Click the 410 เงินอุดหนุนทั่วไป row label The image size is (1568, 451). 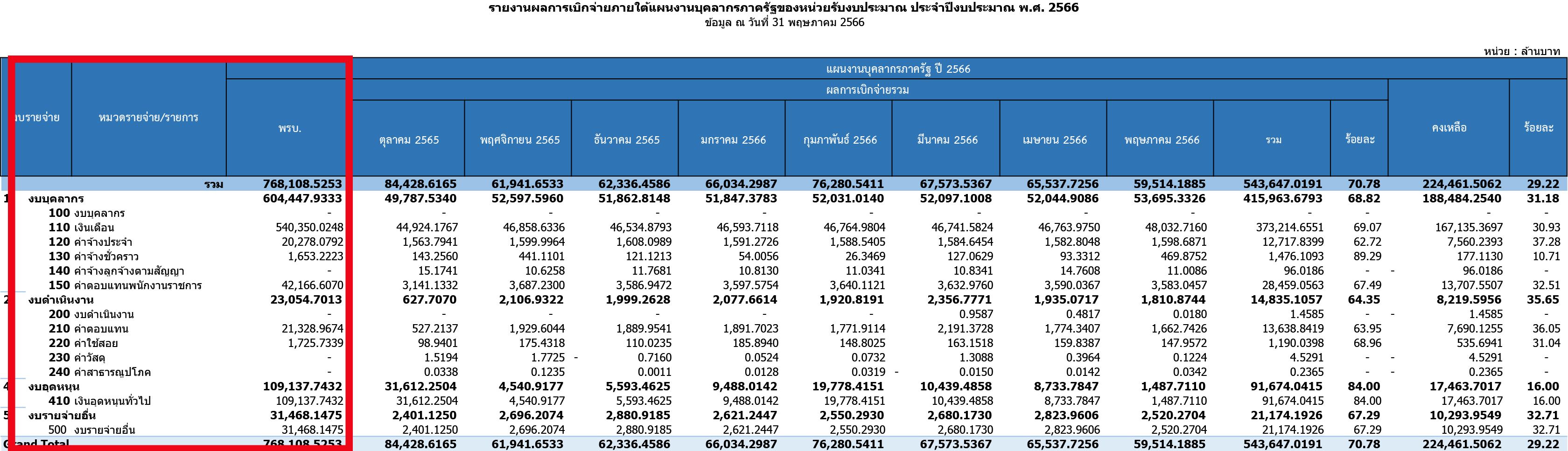[99, 401]
